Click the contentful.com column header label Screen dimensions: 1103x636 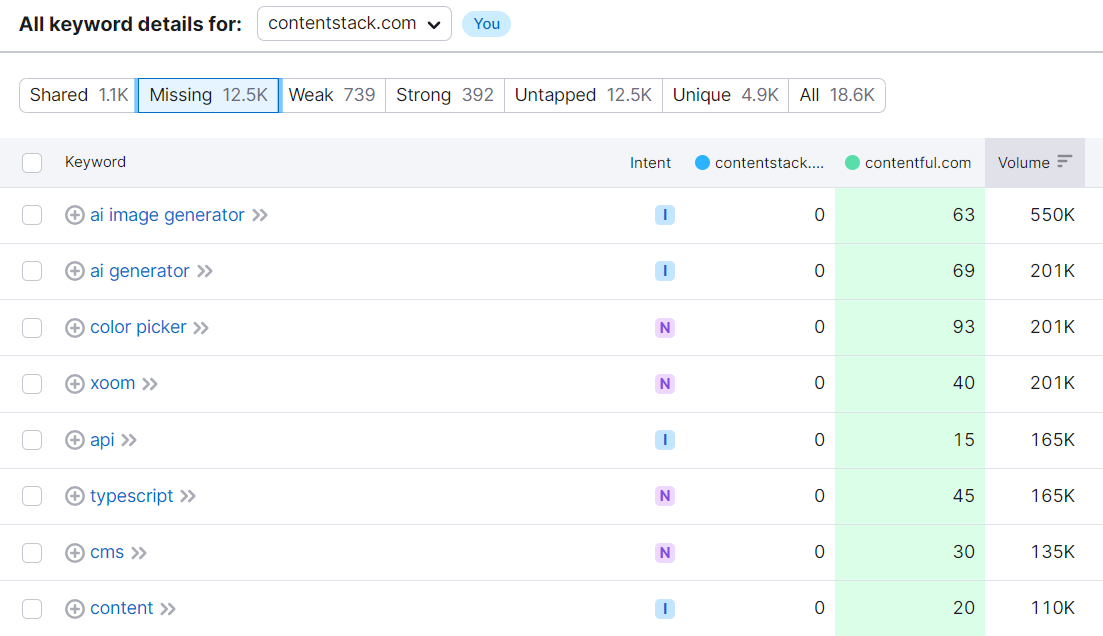click(x=918, y=163)
